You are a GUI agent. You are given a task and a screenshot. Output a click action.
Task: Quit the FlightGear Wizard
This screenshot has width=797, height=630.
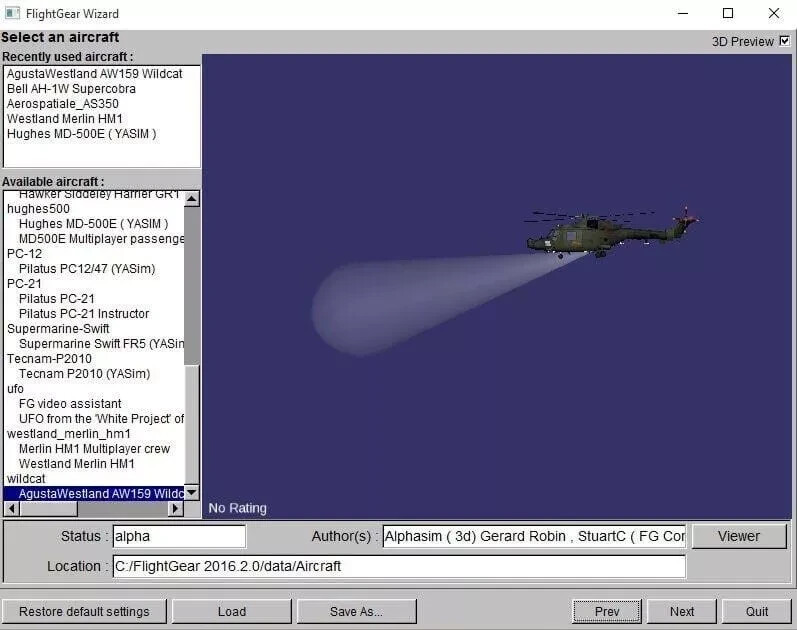(757, 611)
